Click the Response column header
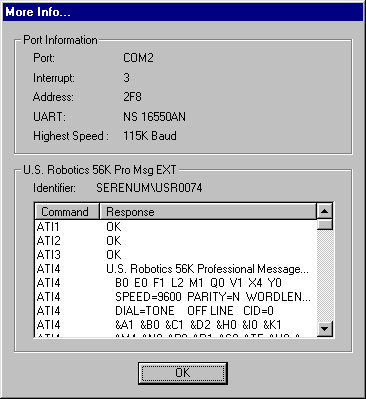Viewport: 366px width, 399px height. 208,211
